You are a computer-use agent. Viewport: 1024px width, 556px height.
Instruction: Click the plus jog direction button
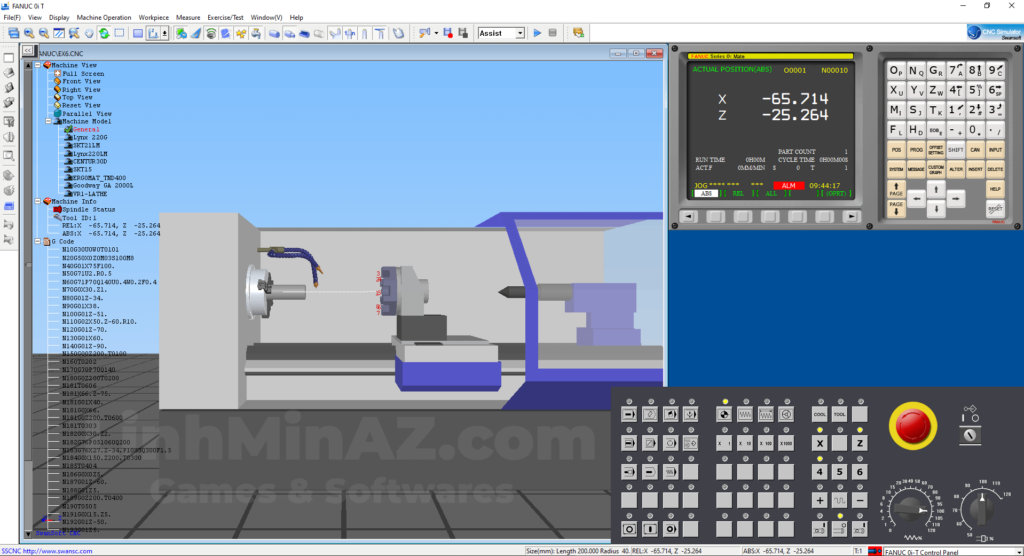(820, 500)
